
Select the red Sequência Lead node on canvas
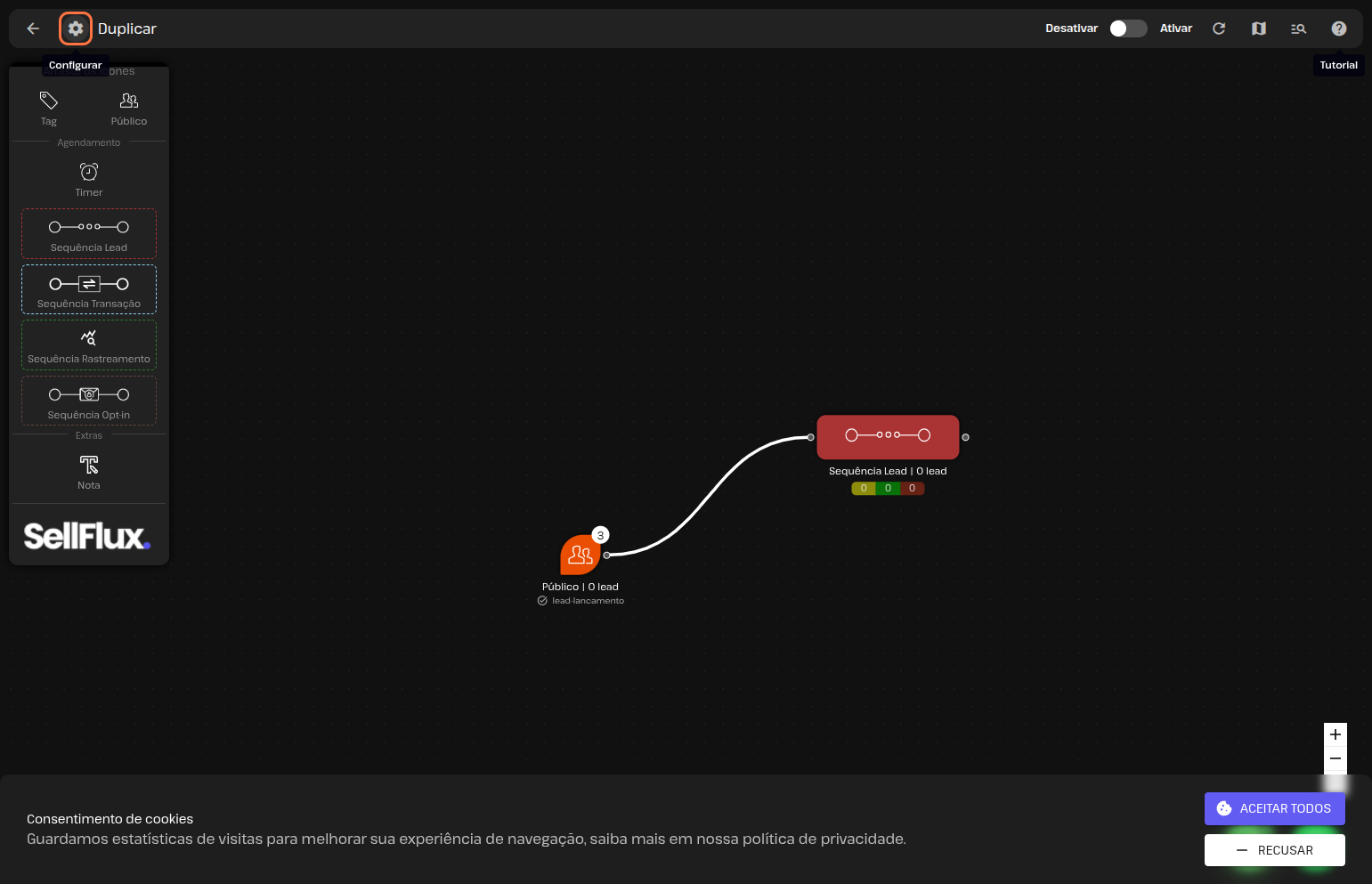(888, 436)
